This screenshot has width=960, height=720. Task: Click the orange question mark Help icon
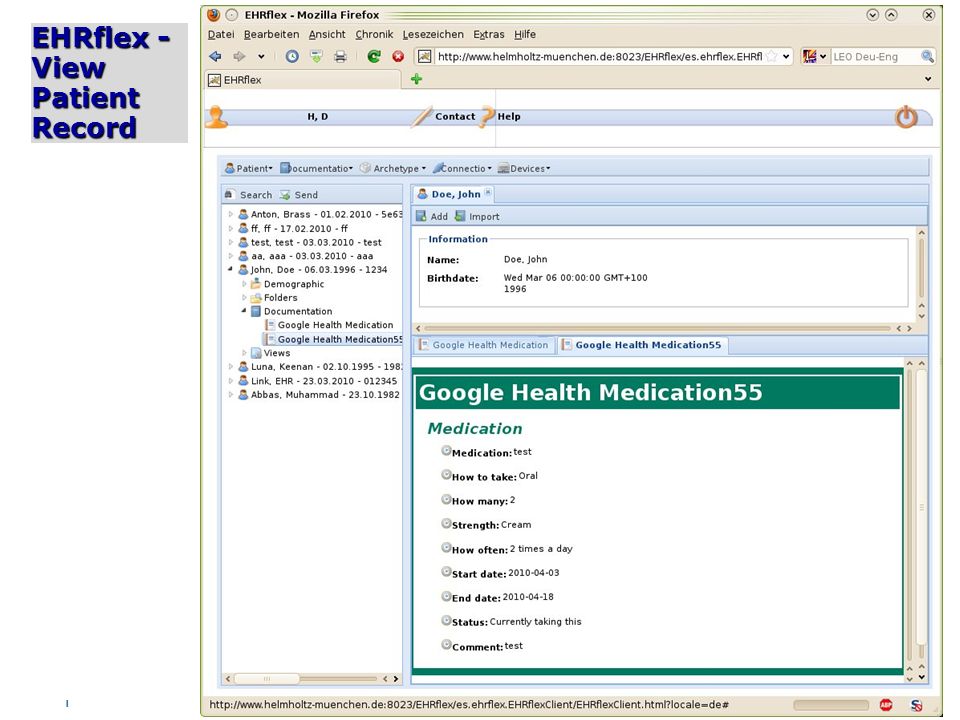click(487, 116)
